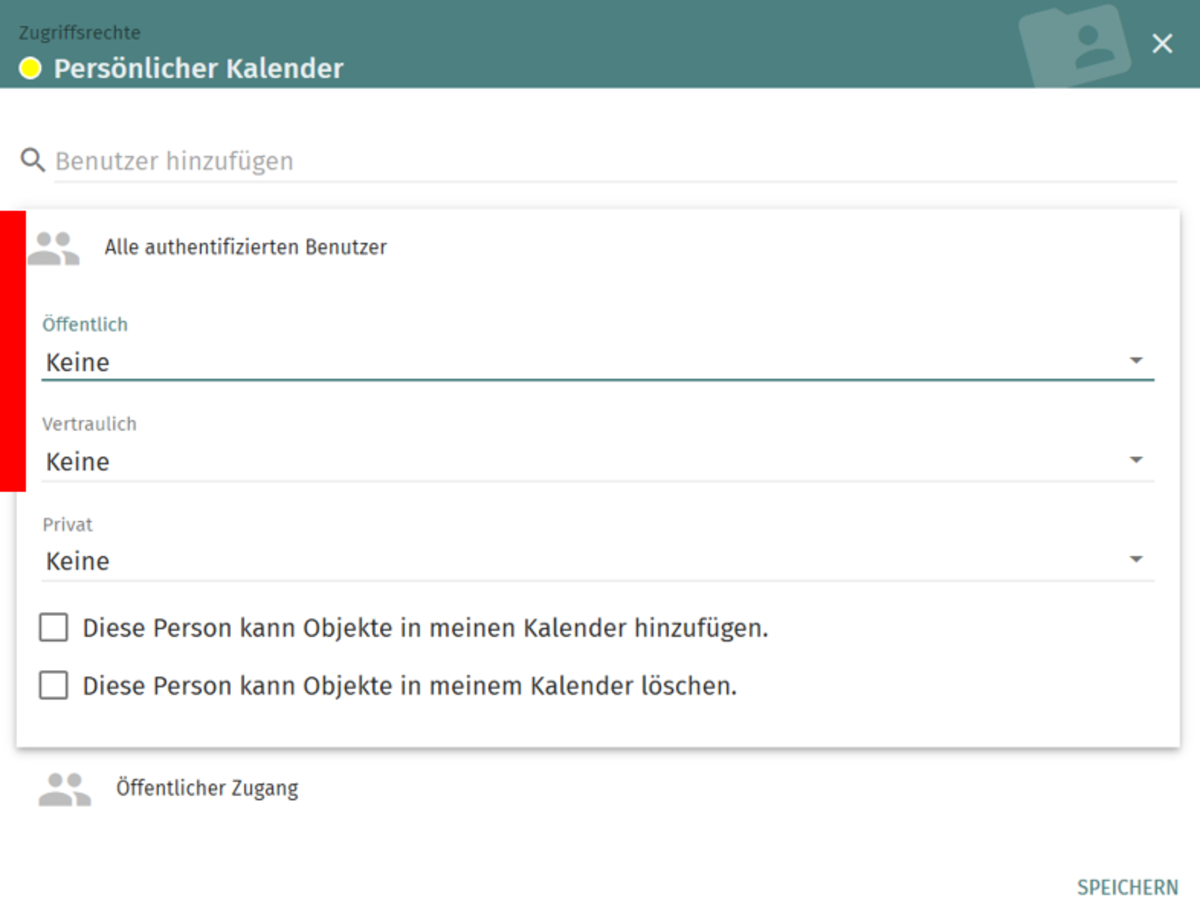Focus the Benutzer hinzufügen search field
1200x921 pixels.
coord(615,161)
